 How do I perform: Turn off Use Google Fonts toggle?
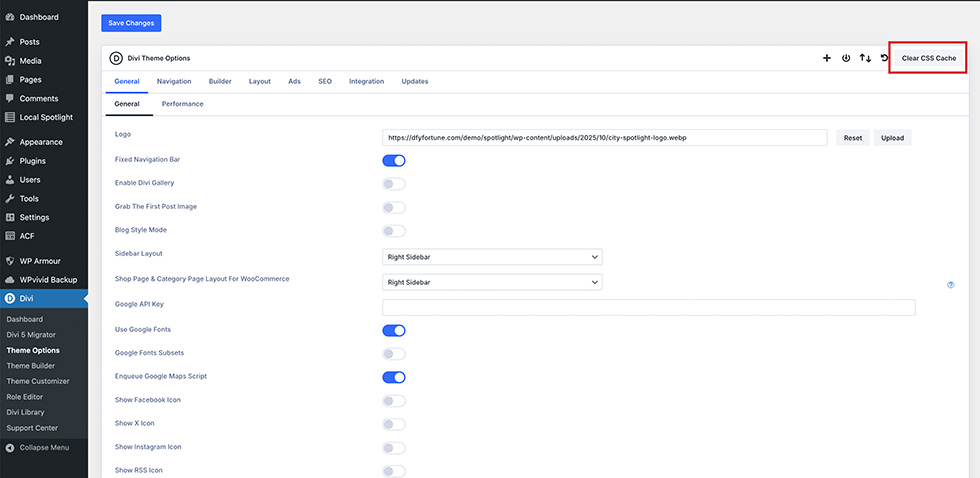(394, 330)
